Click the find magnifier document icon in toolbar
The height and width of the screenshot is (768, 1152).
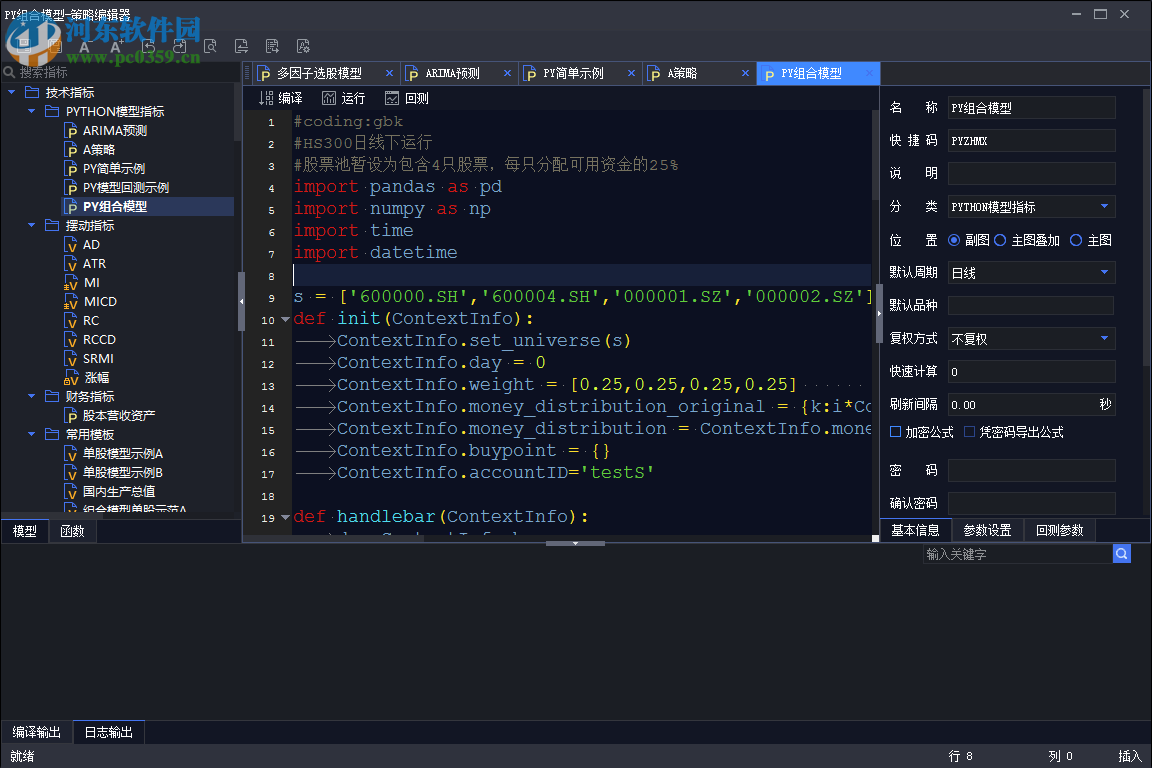[210, 46]
